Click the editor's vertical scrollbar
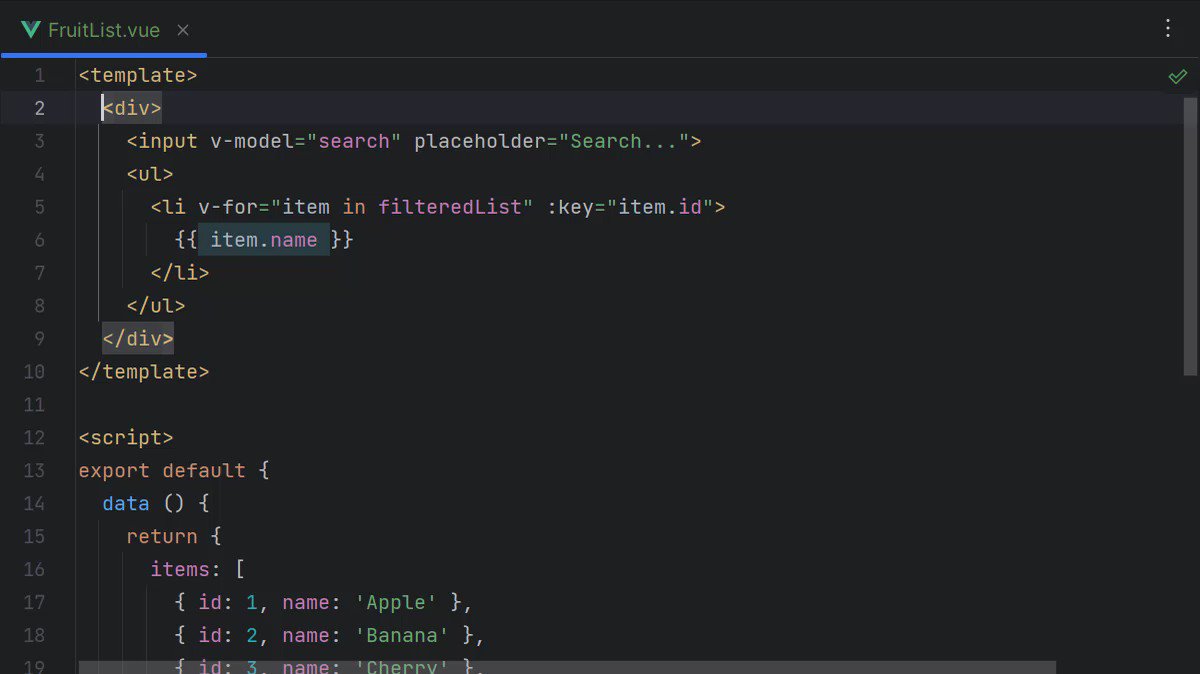The height and width of the screenshot is (674, 1200). pyautogui.click(x=1190, y=237)
